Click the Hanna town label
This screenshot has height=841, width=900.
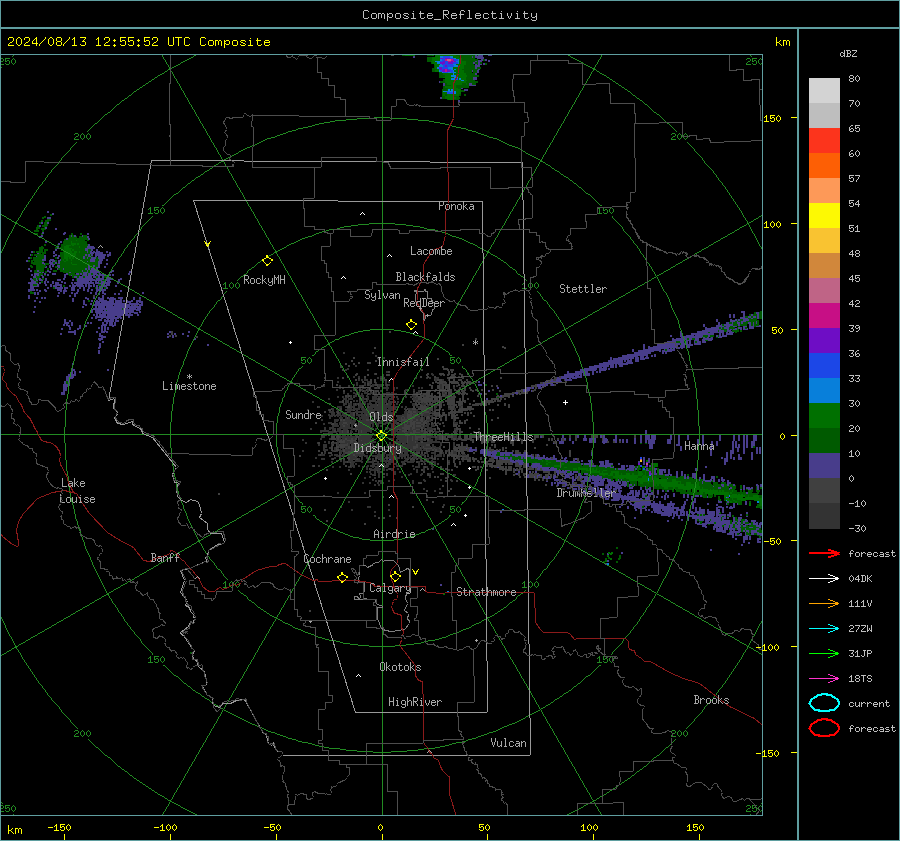699,446
